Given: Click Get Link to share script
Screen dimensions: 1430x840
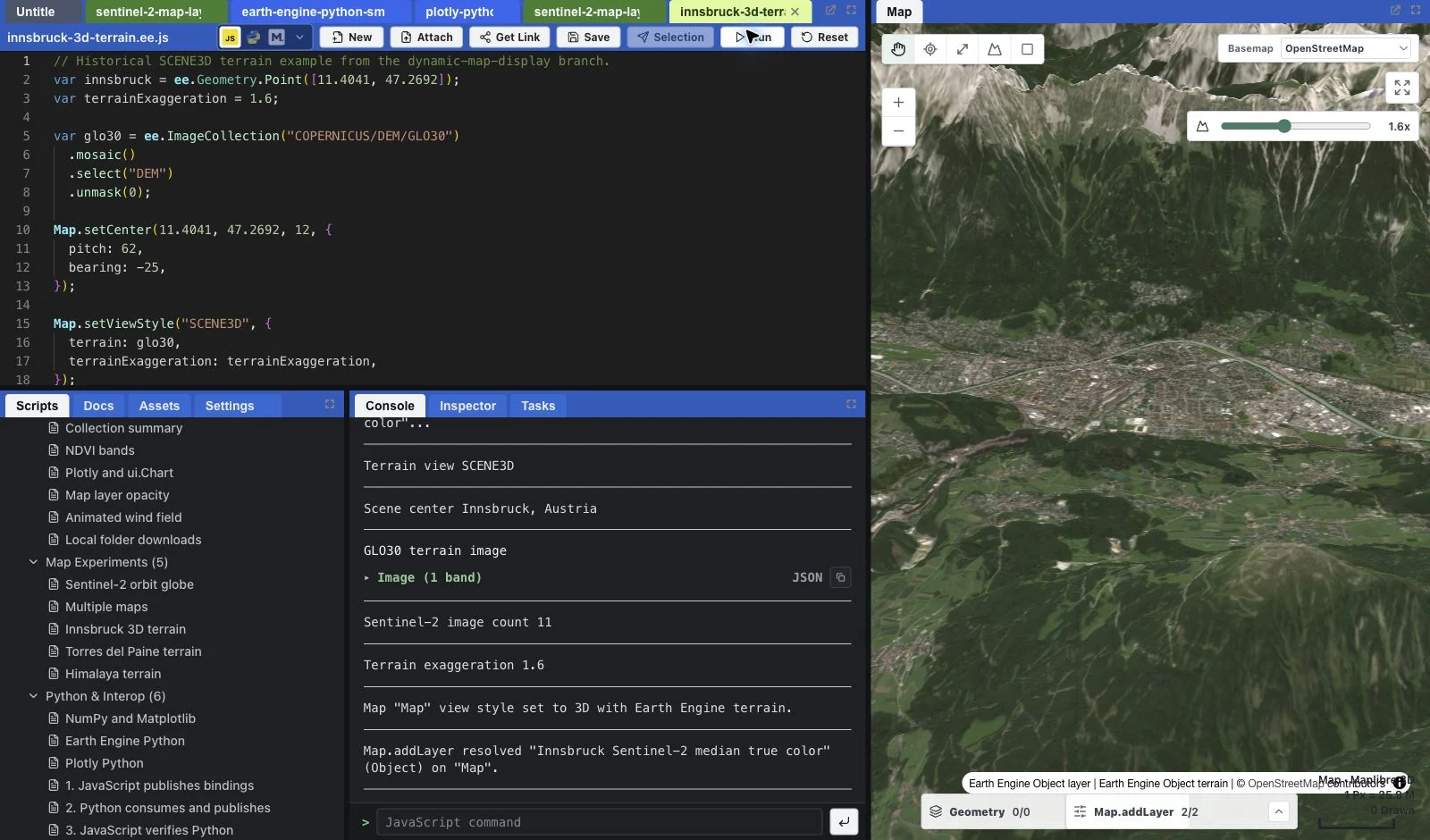Looking at the screenshot, I should pos(509,38).
